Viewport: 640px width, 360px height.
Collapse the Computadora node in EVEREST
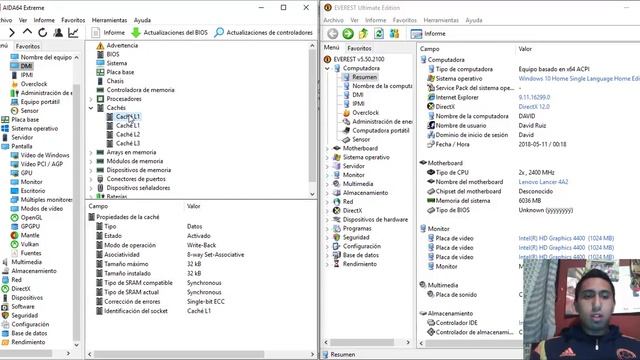tap(327, 68)
